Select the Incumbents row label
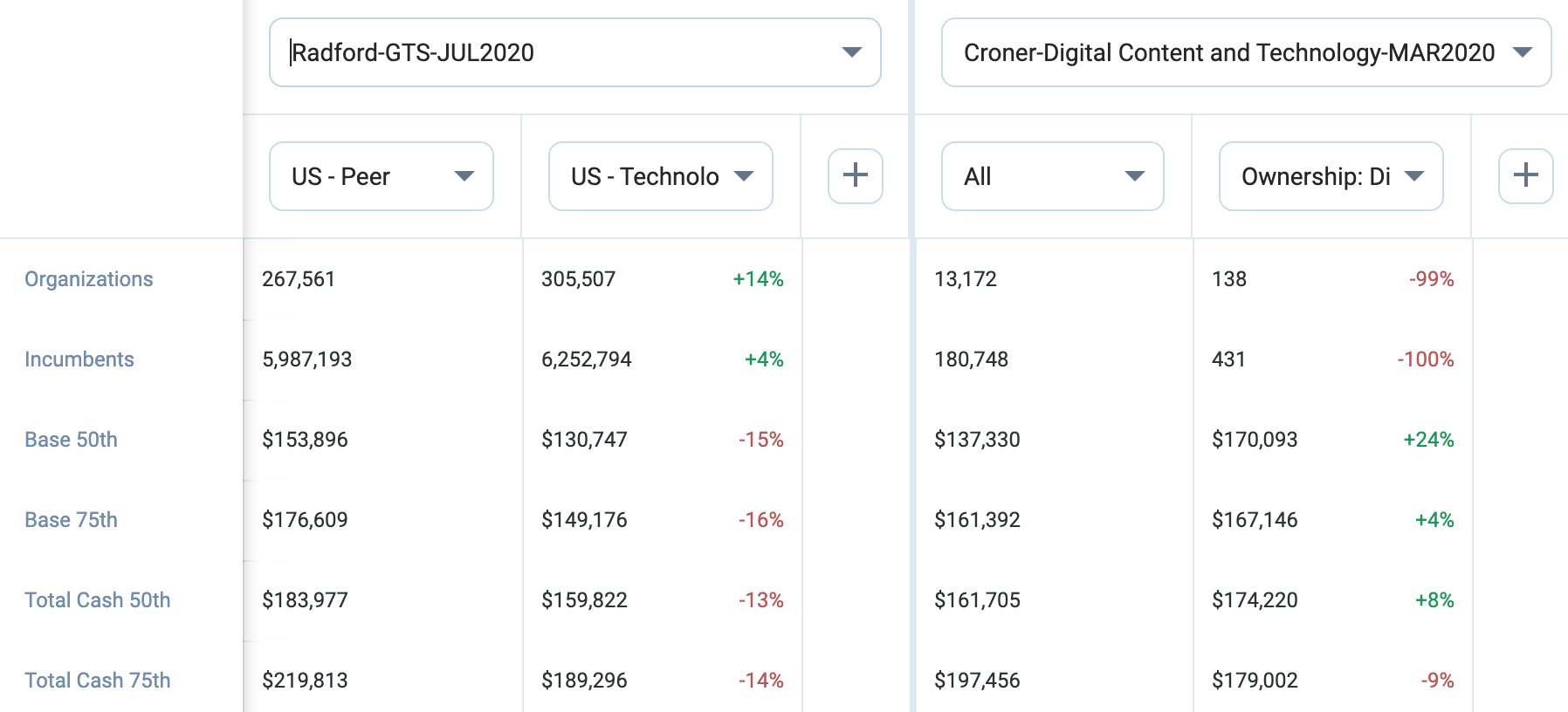Viewport: 1568px width, 712px height. (79, 359)
